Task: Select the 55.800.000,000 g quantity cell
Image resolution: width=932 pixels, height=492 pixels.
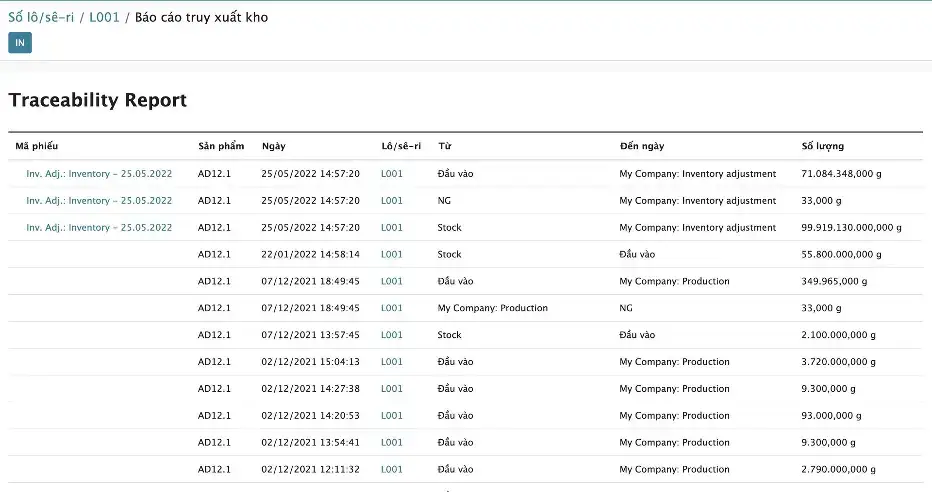Action: coord(840,255)
